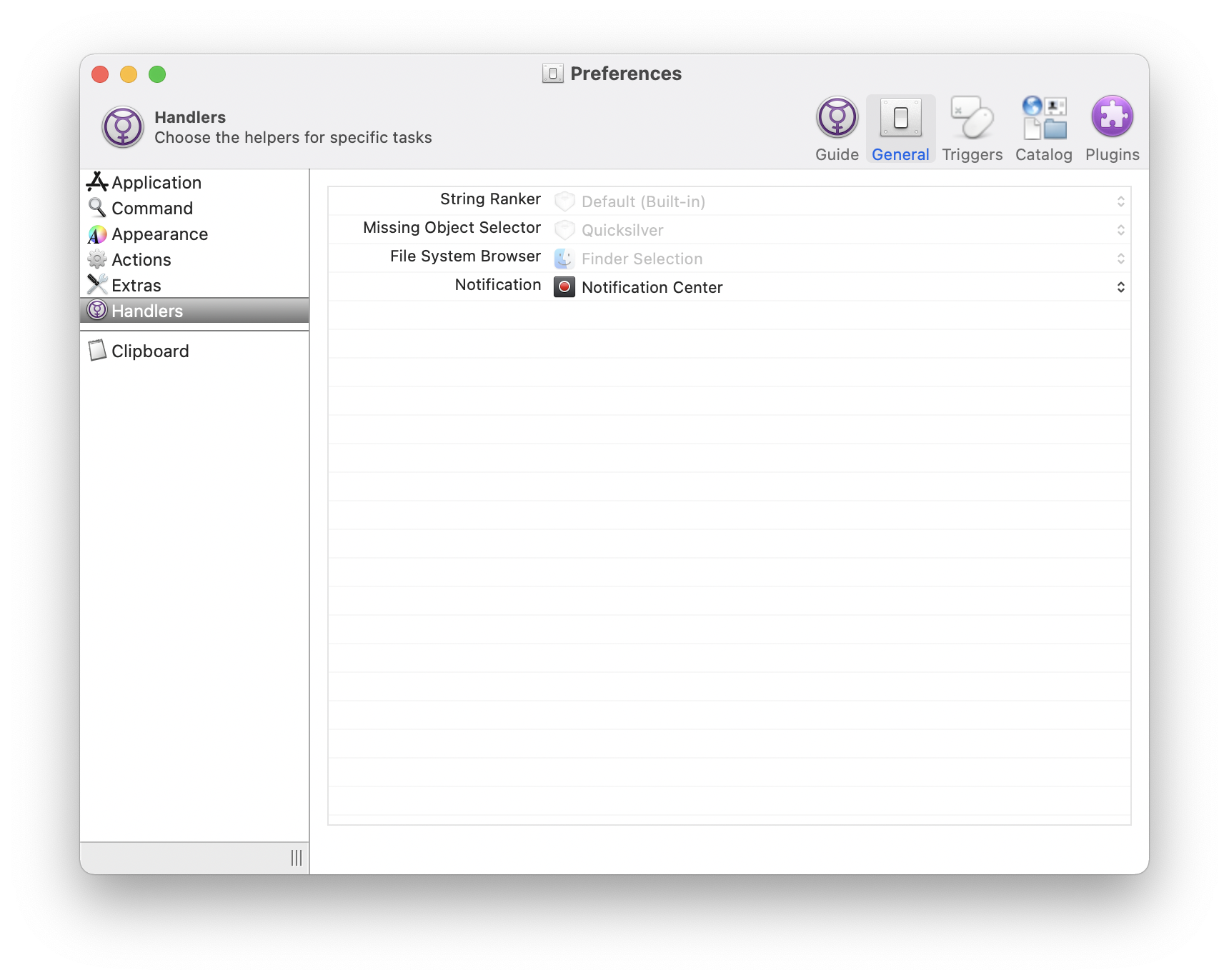Click the sidebar resize grip
This screenshot has width=1229, height=980.
click(x=296, y=859)
